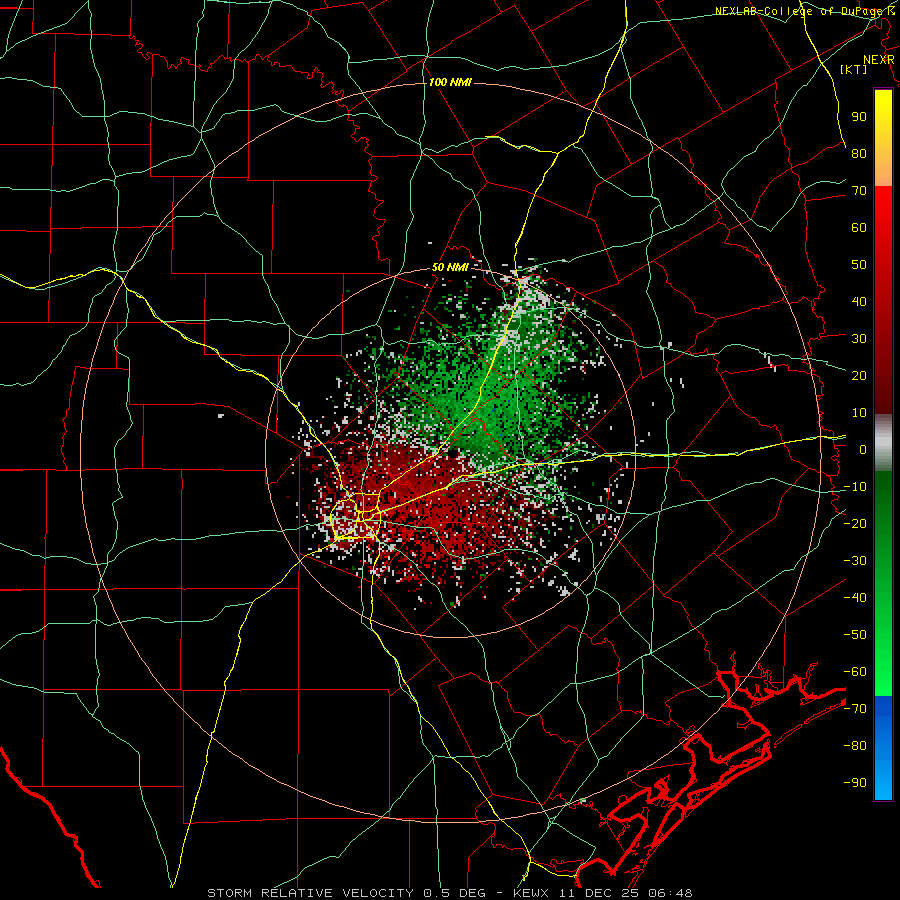The width and height of the screenshot is (900, 900).
Task: Click the 10 value on velocity scale
Action: 859,413
